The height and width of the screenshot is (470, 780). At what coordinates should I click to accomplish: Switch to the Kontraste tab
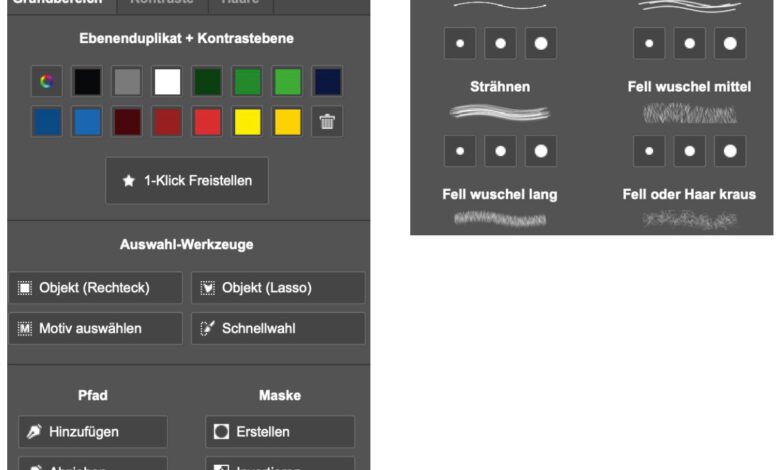pyautogui.click(x=161, y=3)
